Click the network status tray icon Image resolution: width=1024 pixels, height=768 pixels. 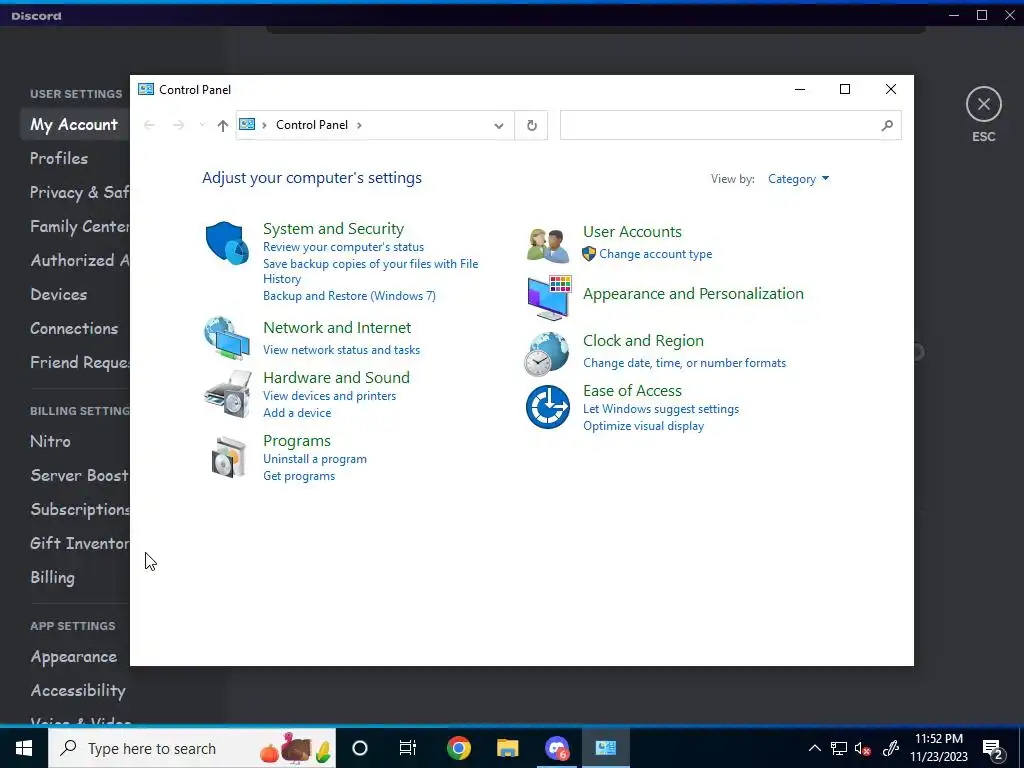pos(839,748)
